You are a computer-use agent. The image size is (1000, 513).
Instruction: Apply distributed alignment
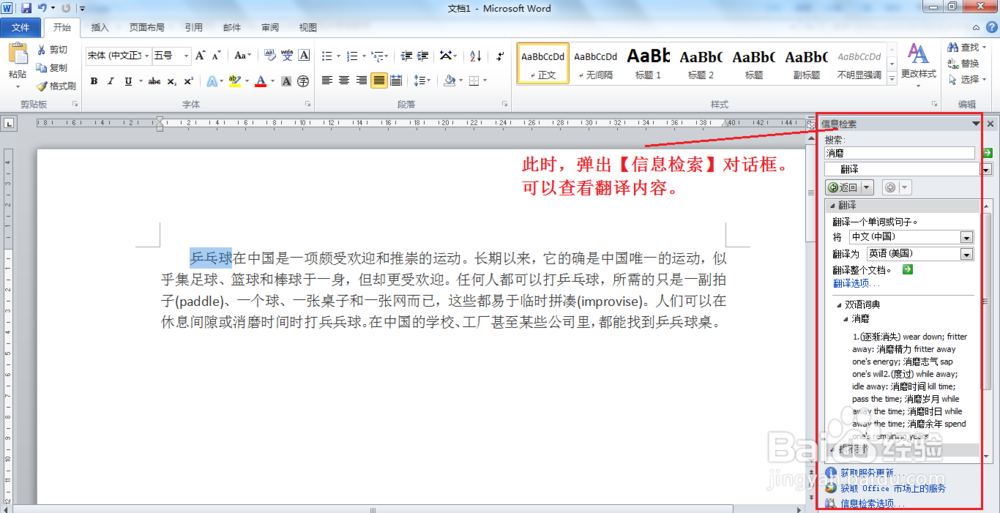coord(396,80)
